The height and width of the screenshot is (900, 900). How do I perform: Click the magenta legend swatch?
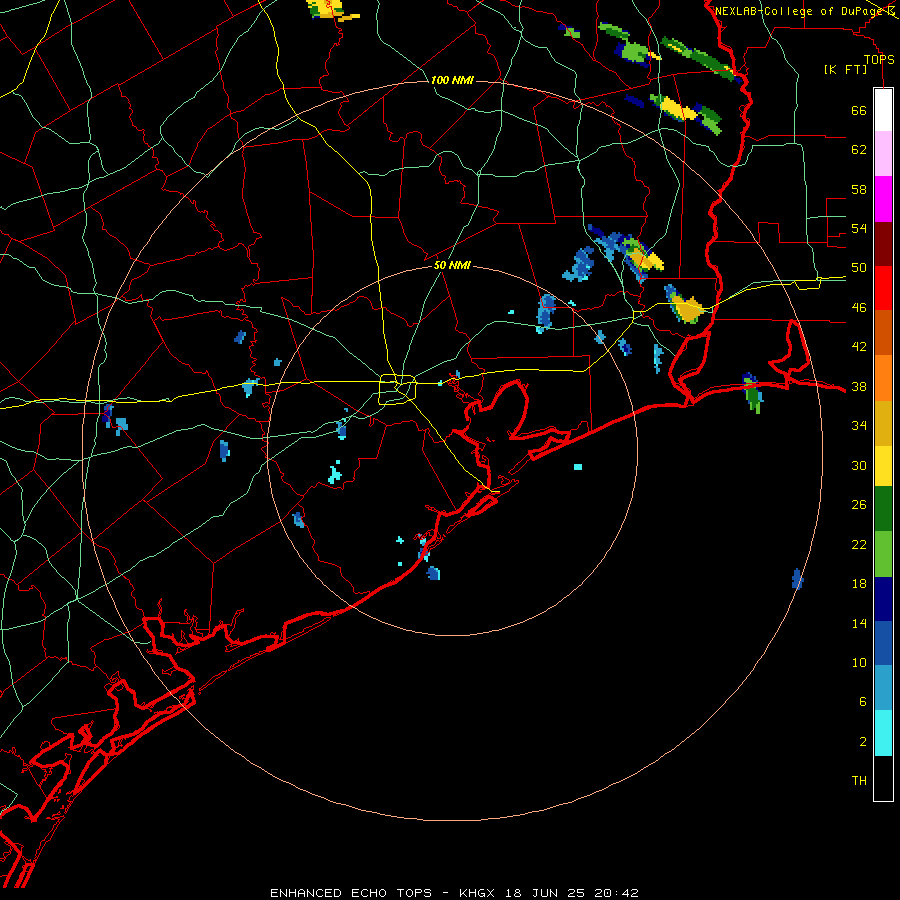tap(883, 199)
